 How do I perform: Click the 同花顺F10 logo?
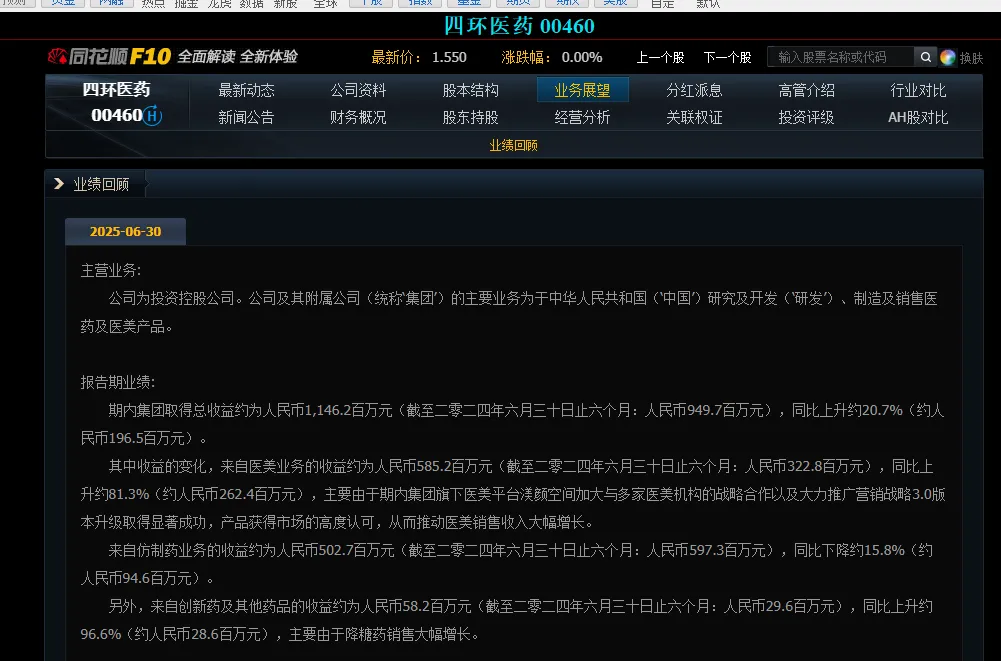tap(109, 57)
